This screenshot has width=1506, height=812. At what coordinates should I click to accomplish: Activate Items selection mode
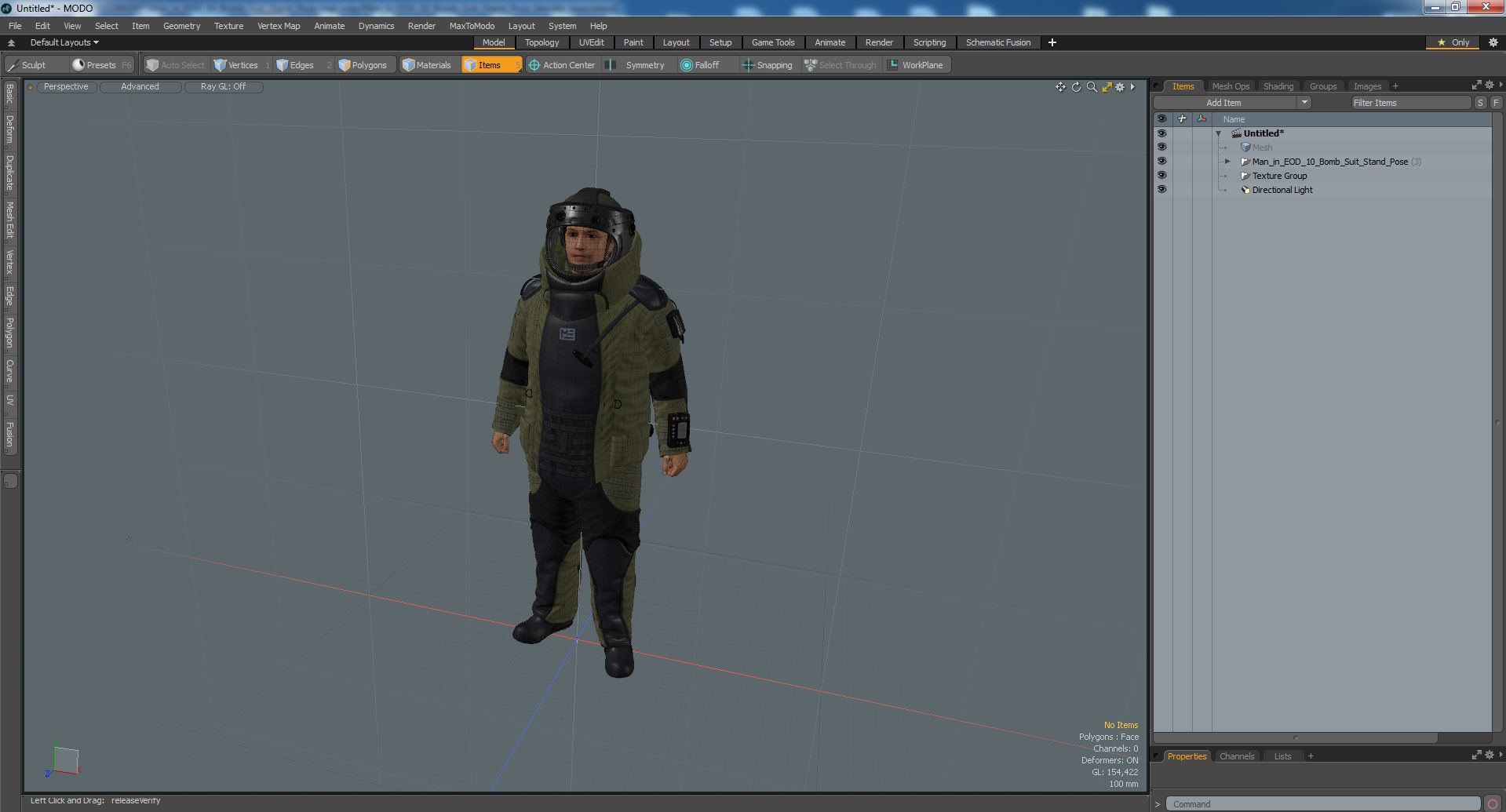(491, 65)
